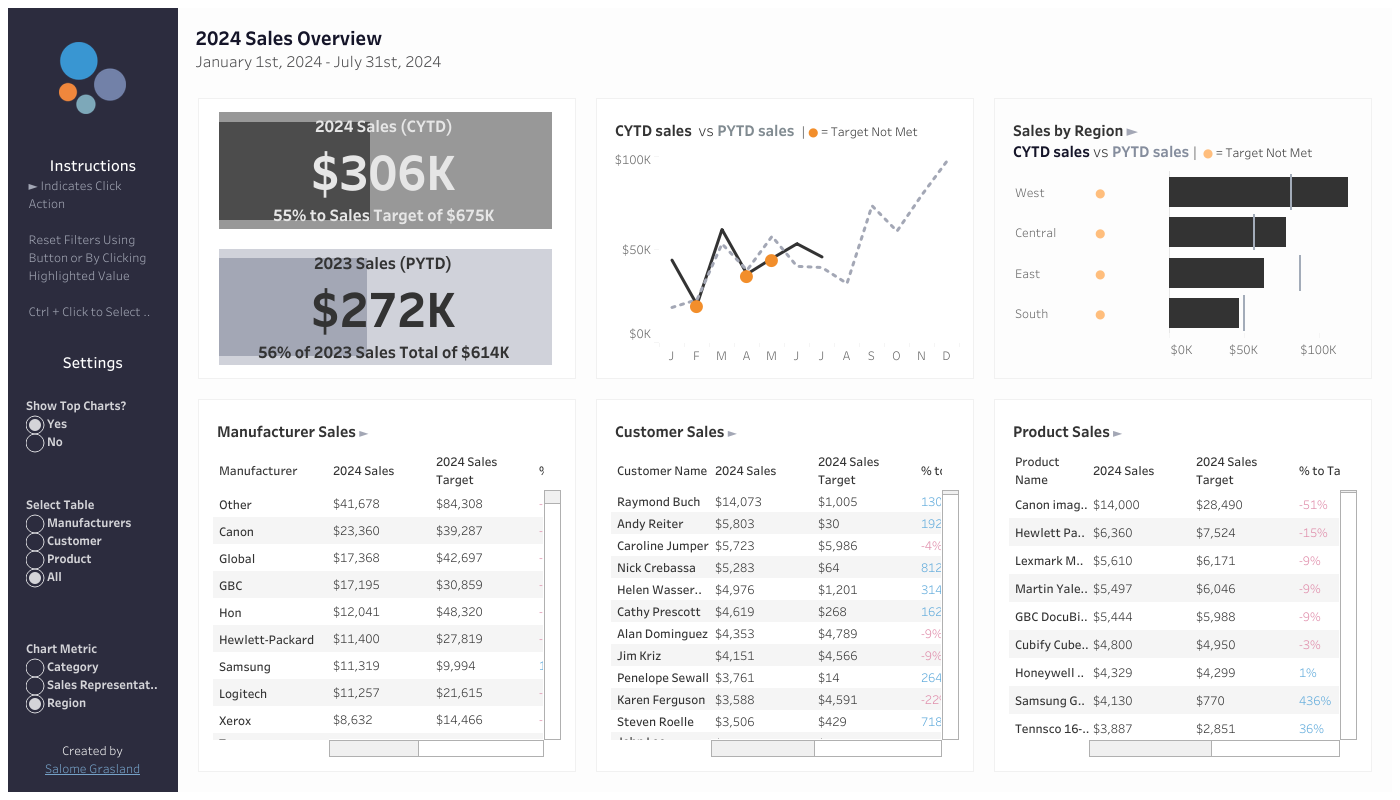Click the arrow icon next to Manufacturer Sales
The height and width of the screenshot is (800, 1400).
[x=363, y=433]
